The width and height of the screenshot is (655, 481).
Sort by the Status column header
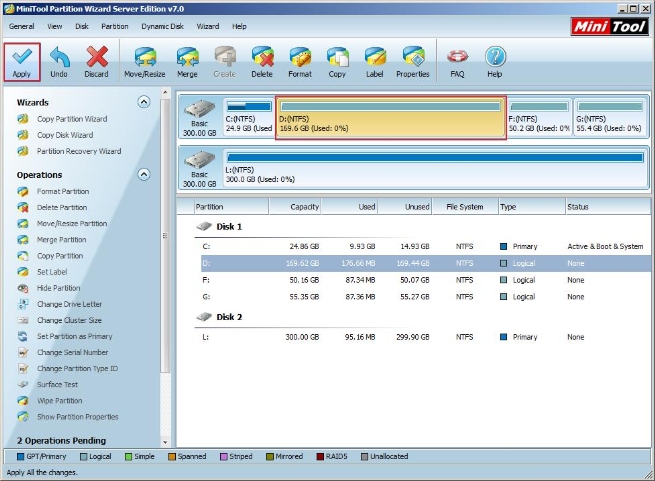pos(609,207)
